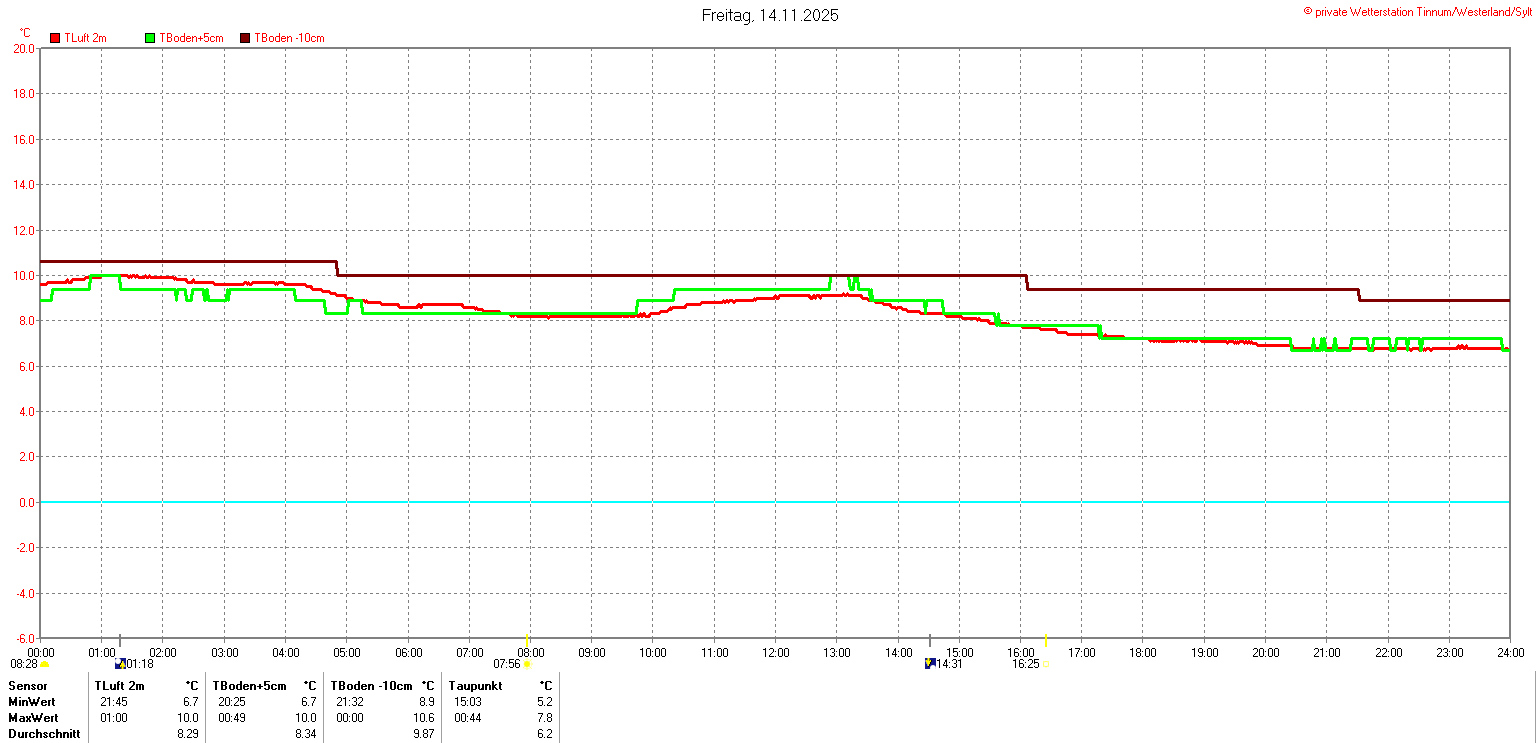
Task: Click the yellow sunrise tick on the time axis
Action: point(527,640)
